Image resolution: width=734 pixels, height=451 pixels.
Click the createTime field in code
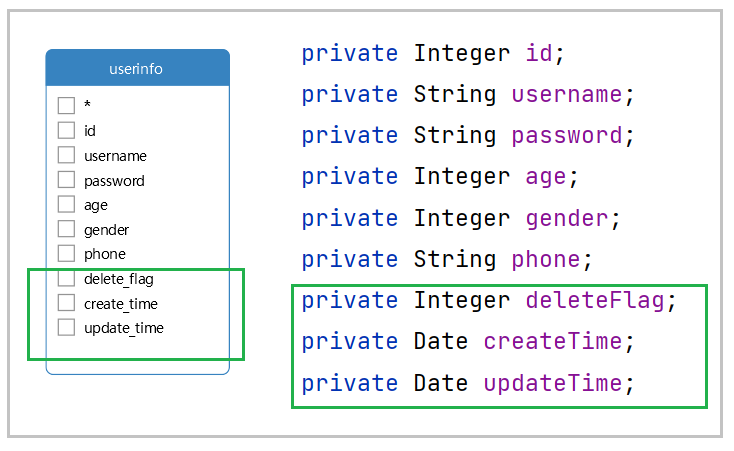(x=552, y=342)
